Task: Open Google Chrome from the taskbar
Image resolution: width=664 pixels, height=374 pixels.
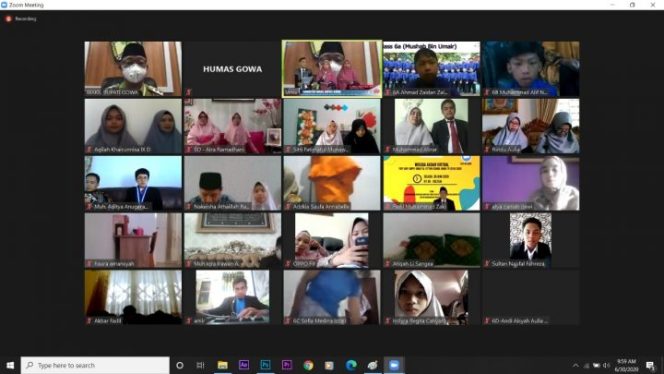Action: (x=308, y=365)
